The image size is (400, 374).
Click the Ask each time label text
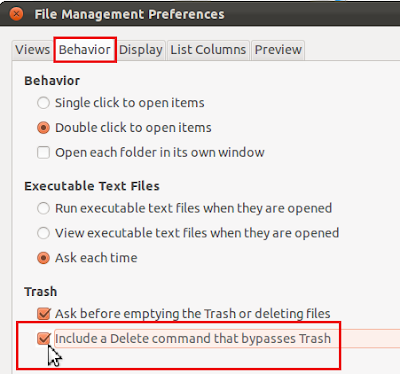[x=96, y=258]
